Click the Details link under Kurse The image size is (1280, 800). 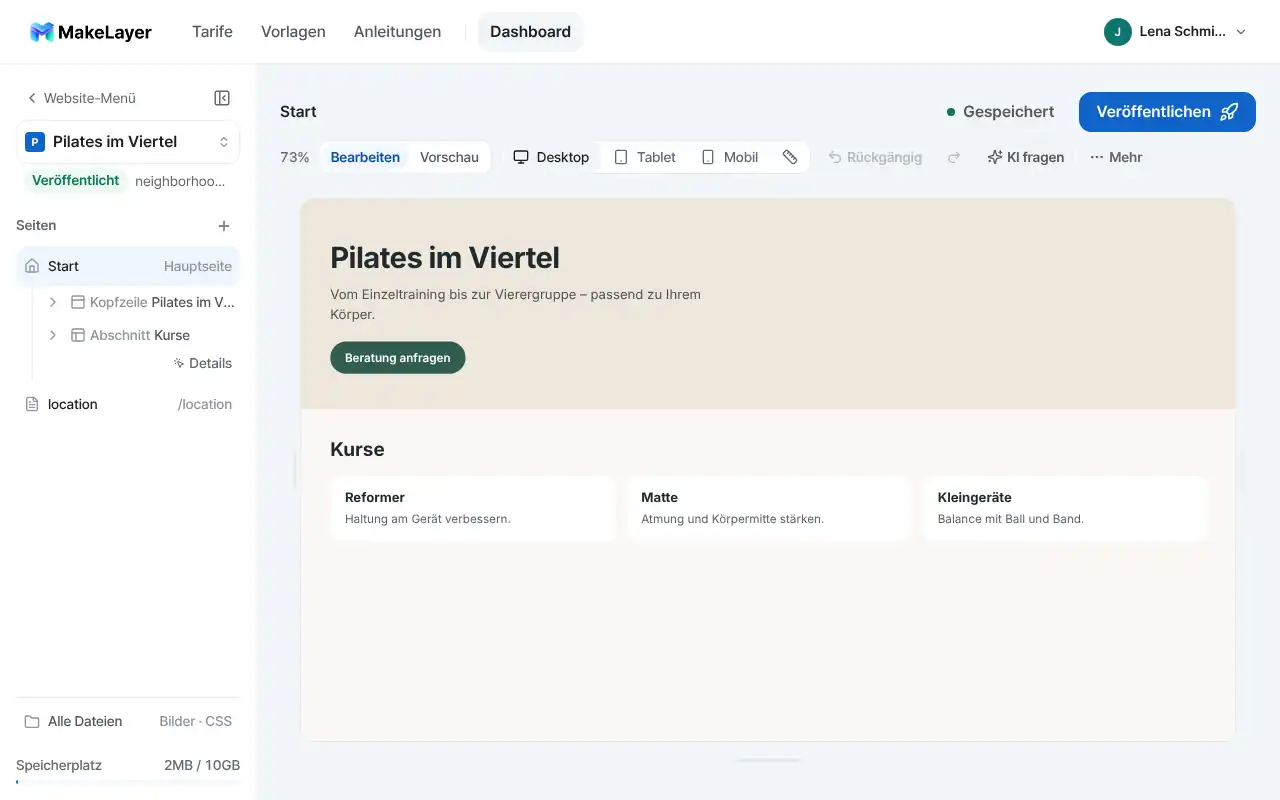click(x=203, y=363)
